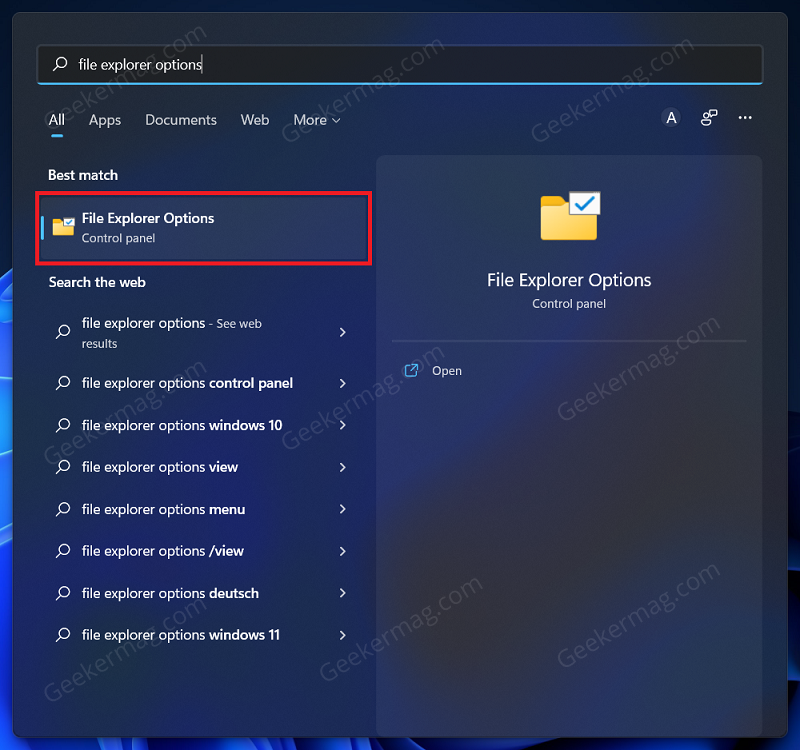Expand 'See web results' suggestion chevron
This screenshot has width=800, height=750.
coord(342,332)
